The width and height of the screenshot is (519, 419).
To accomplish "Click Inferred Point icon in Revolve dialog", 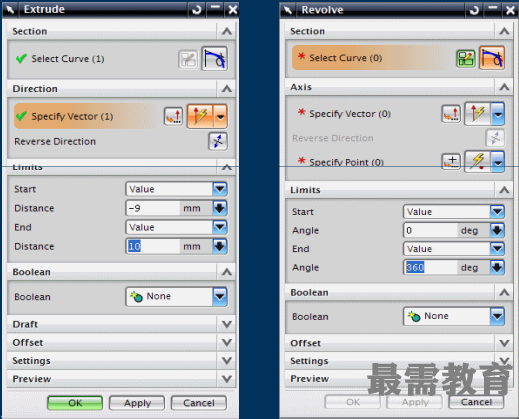I will point(478,161).
